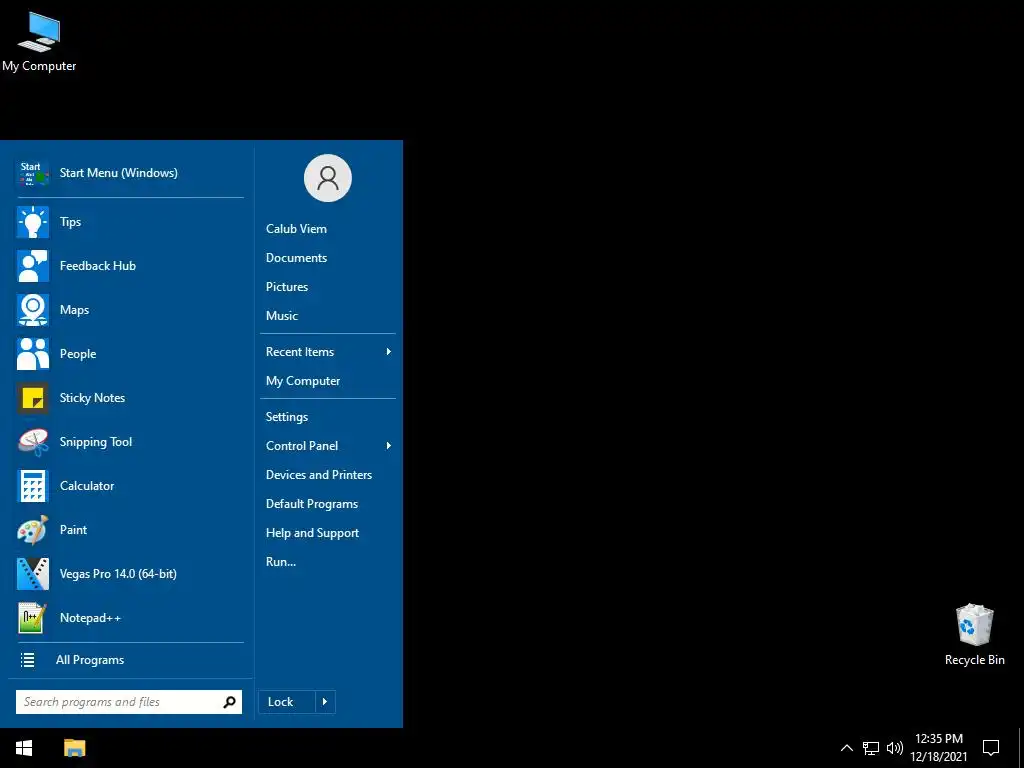
Task: Launch the Paint palette icon
Action: point(33,530)
